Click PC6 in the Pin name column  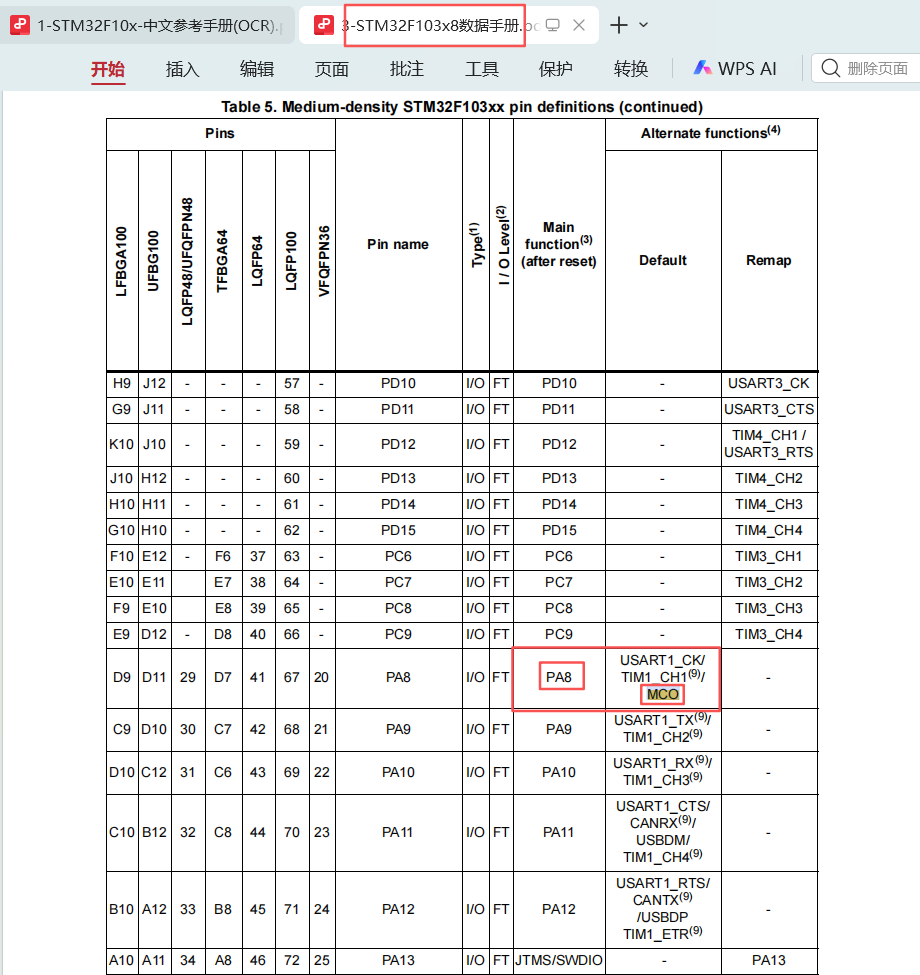pyautogui.click(x=398, y=557)
